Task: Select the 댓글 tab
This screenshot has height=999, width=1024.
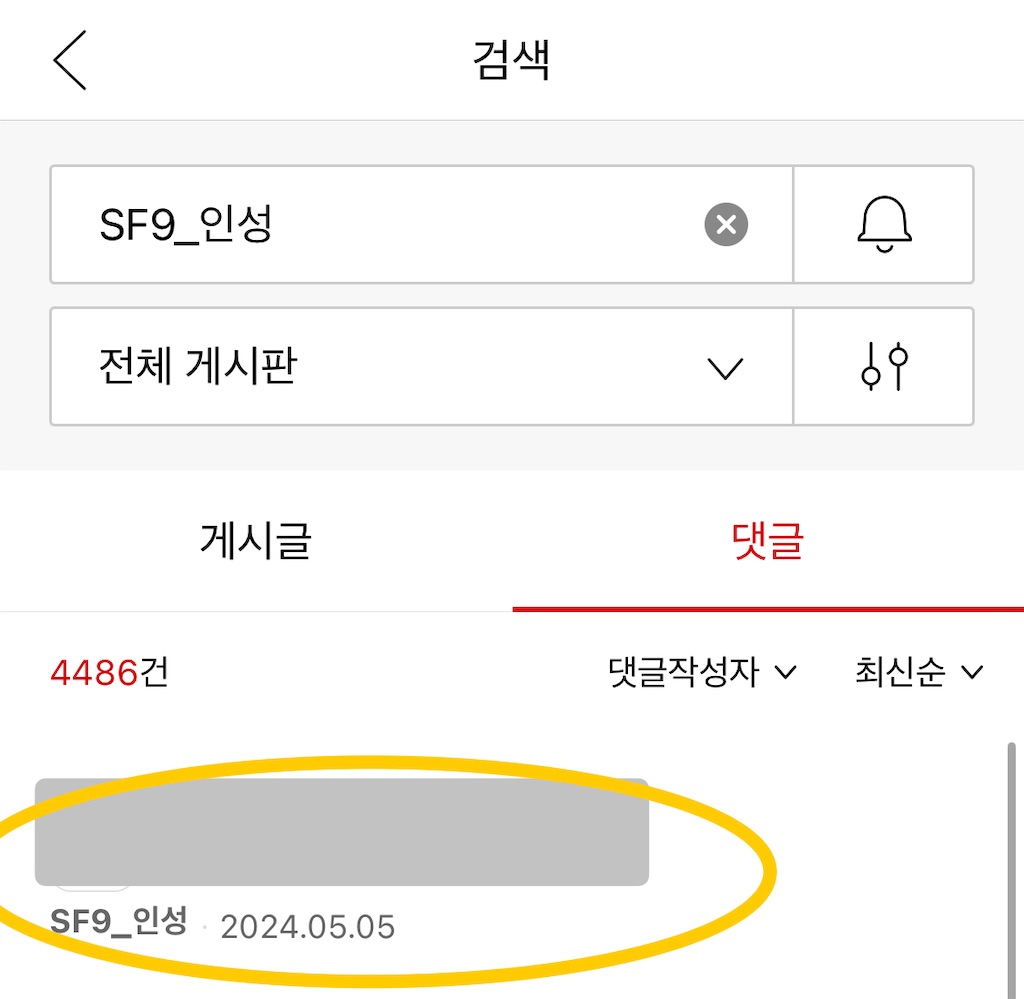Action: pyautogui.click(x=768, y=541)
